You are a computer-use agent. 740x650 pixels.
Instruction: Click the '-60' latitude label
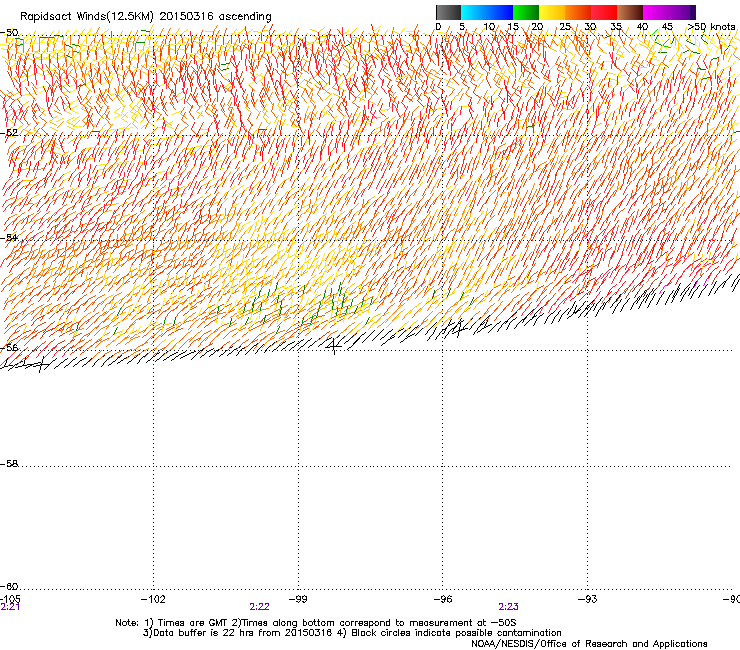point(9,586)
